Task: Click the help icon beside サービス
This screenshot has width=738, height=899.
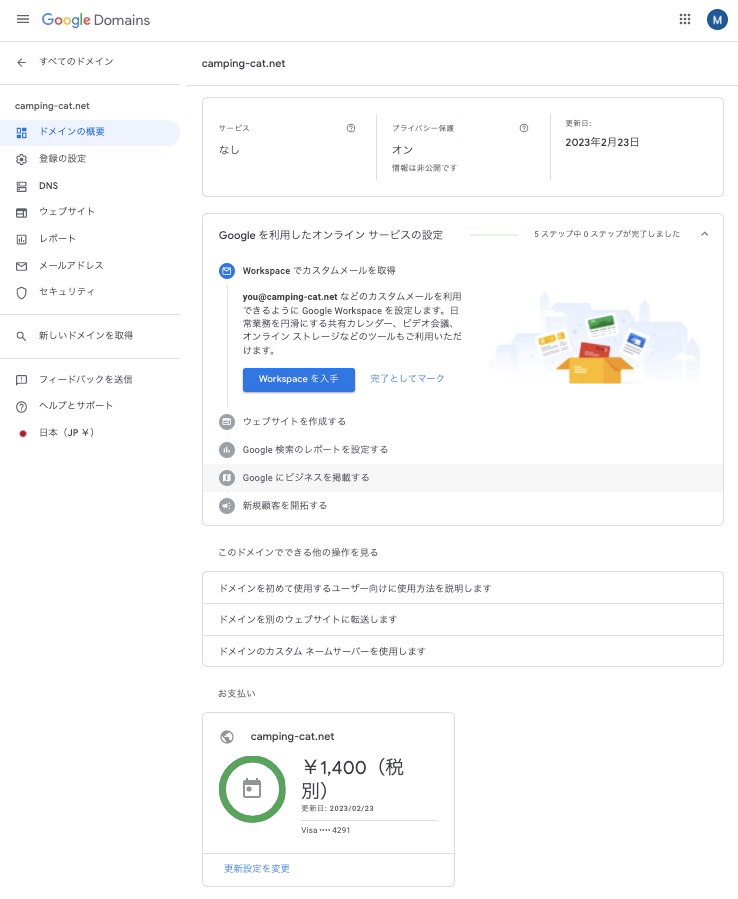Action: [x=351, y=128]
